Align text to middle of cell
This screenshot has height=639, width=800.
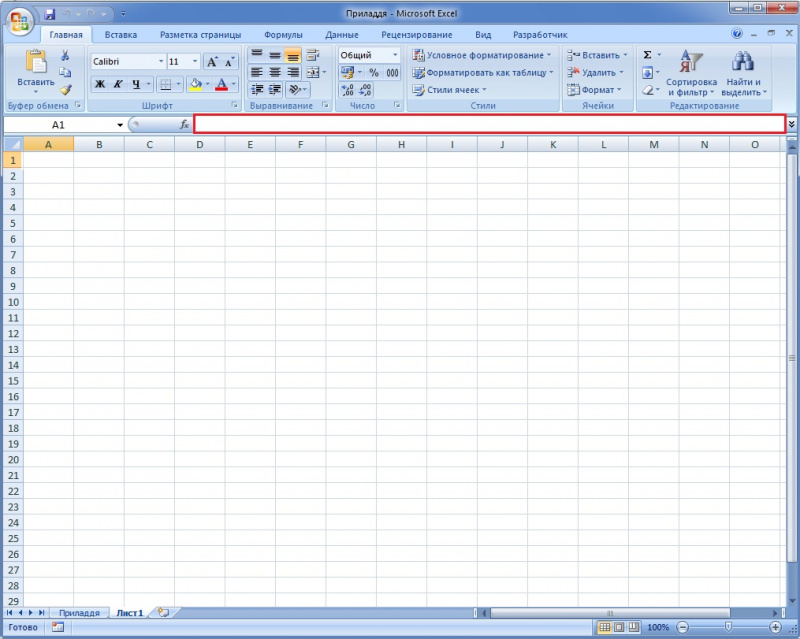point(274,55)
